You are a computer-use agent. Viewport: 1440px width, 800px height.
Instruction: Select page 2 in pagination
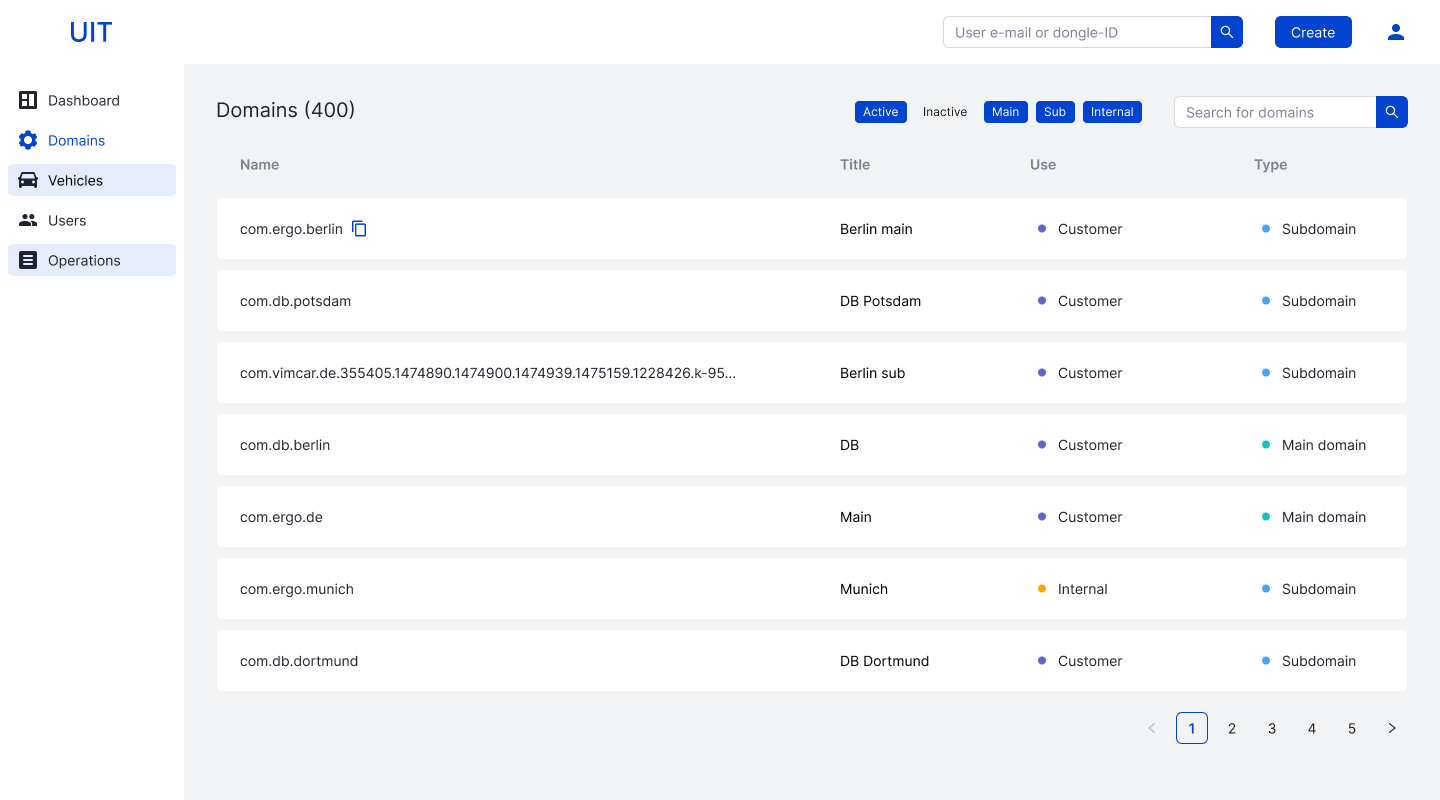pyautogui.click(x=1232, y=728)
